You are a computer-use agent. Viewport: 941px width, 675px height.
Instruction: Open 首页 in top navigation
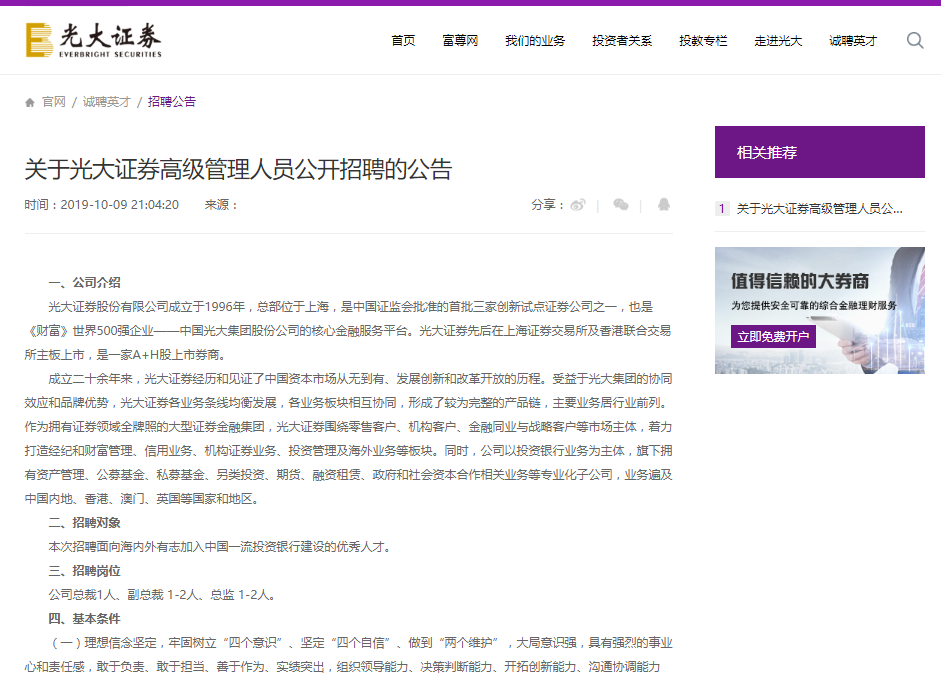pyautogui.click(x=403, y=41)
